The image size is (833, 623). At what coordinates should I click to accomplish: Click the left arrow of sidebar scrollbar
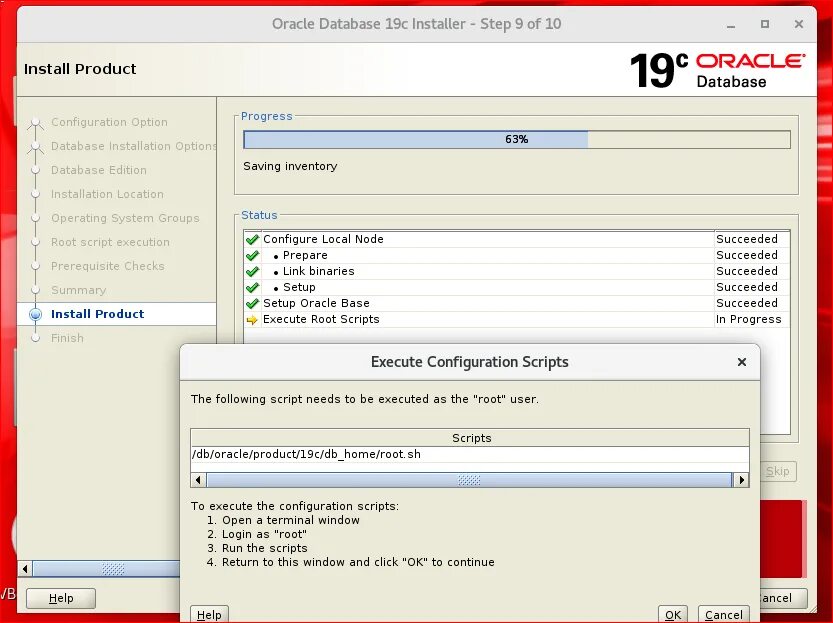pos(25,569)
